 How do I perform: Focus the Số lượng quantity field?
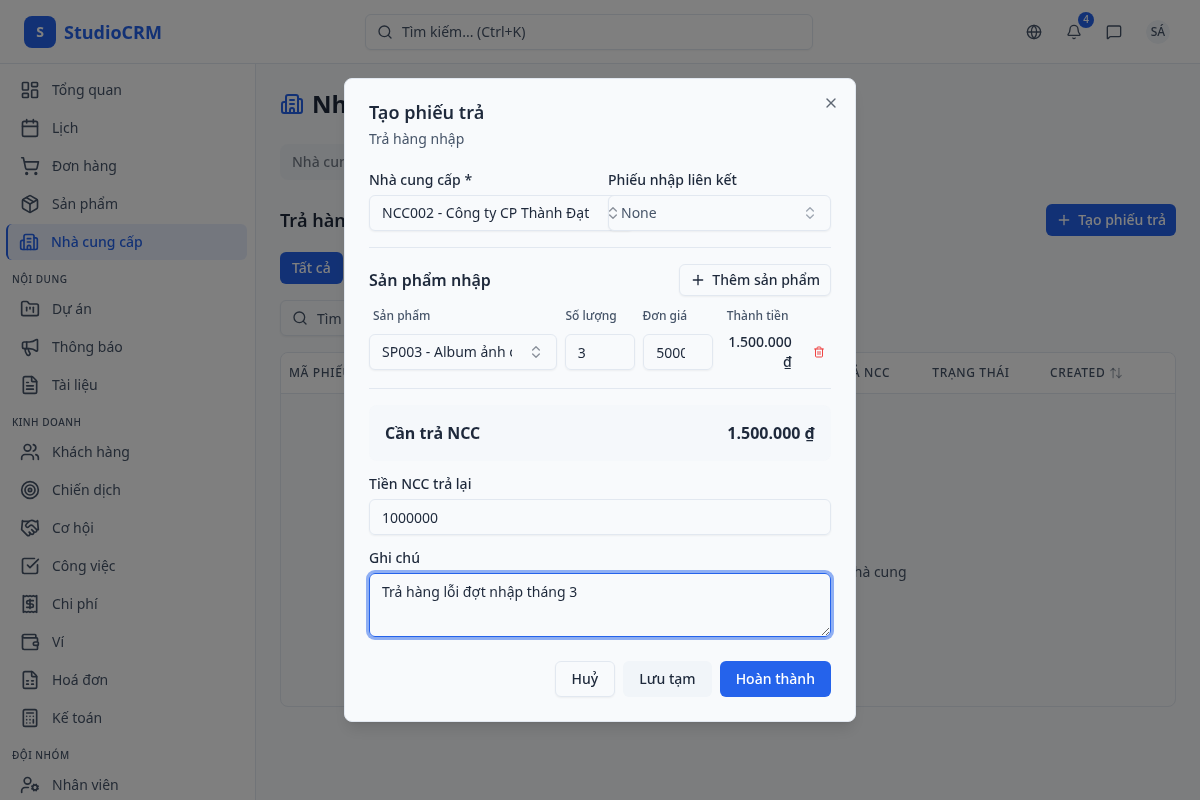point(600,352)
